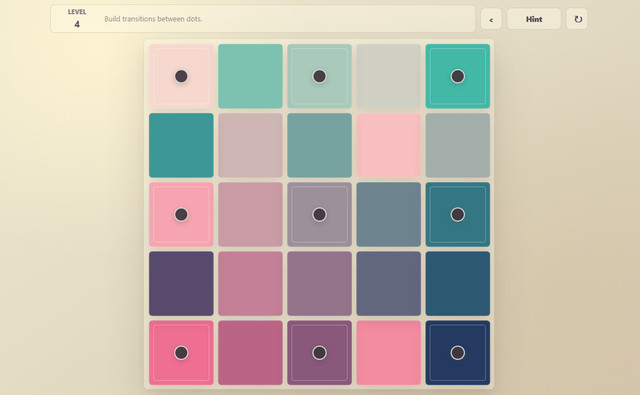
Task: Click the restart level icon
Action: [577, 19]
